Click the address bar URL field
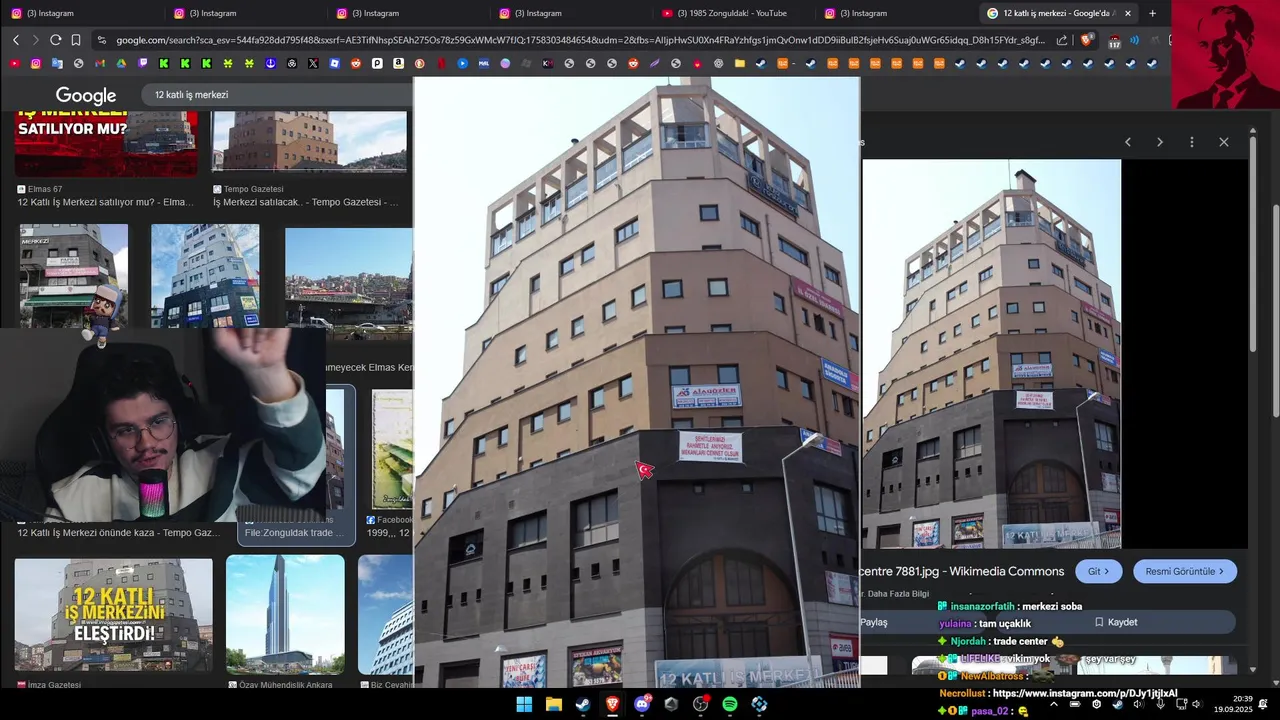Screen dimensions: 1280x720 tap(580, 40)
